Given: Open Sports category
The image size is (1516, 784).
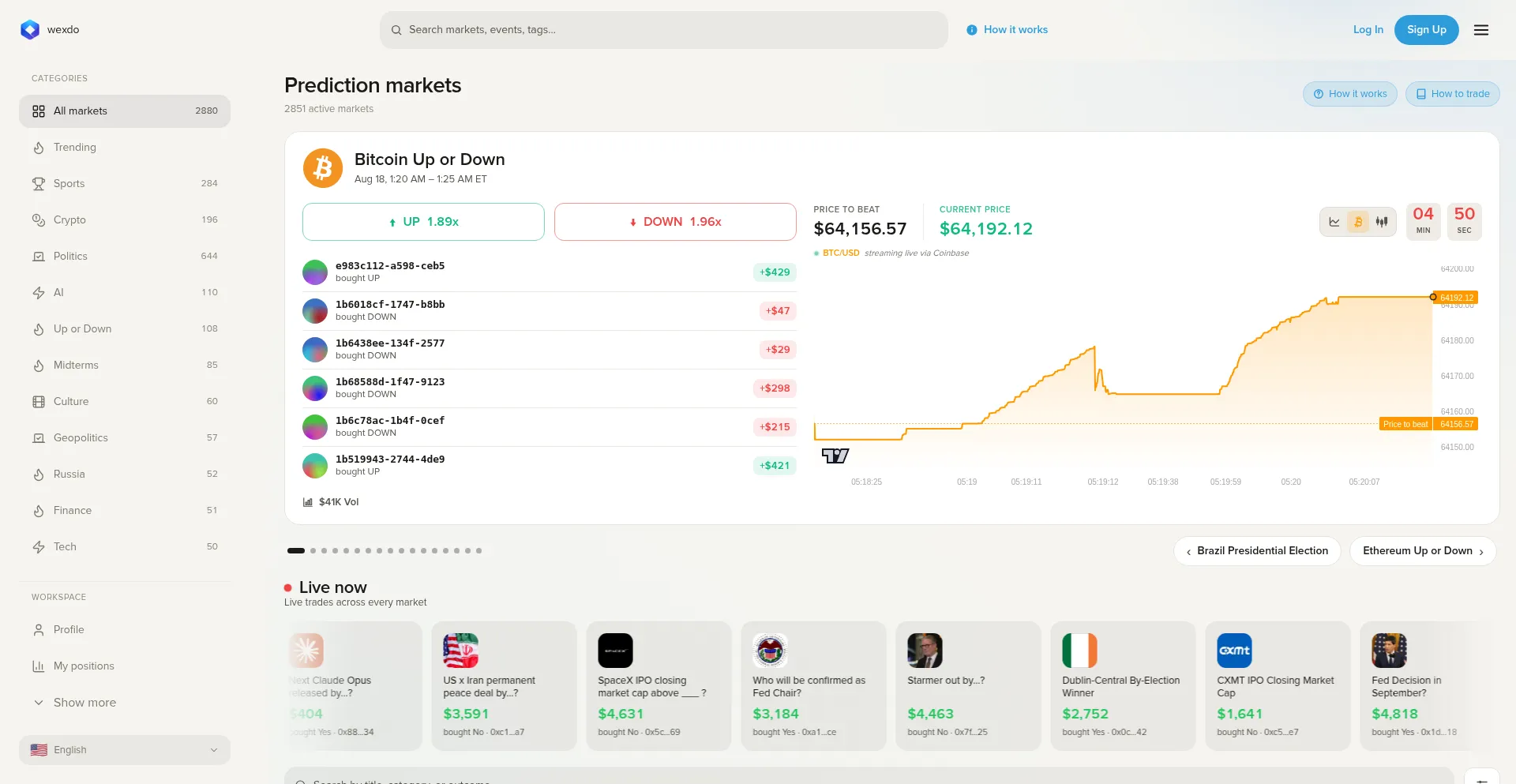Looking at the screenshot, I should coord(125,184).
